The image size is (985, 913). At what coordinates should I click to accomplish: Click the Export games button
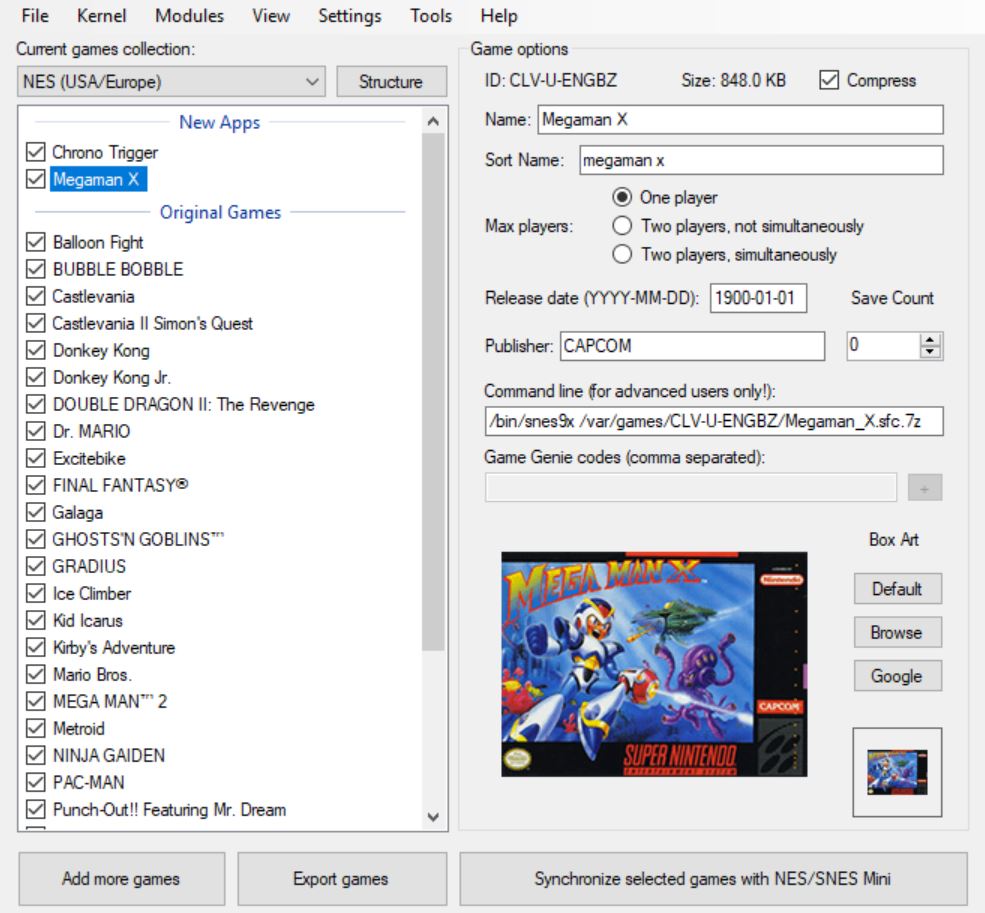(342, 878)
